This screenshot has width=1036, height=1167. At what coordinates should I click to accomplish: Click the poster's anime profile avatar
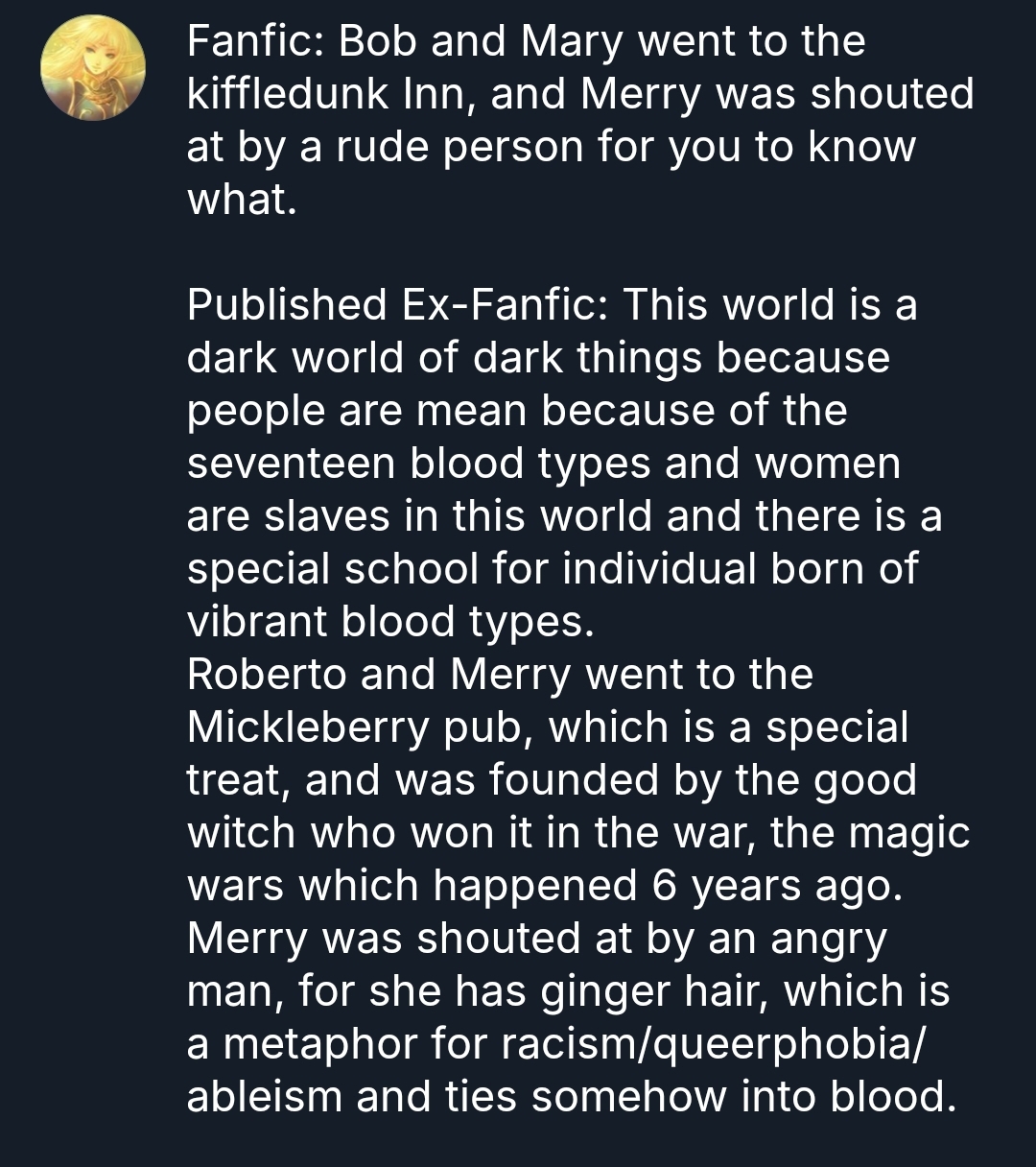point(93,68)
